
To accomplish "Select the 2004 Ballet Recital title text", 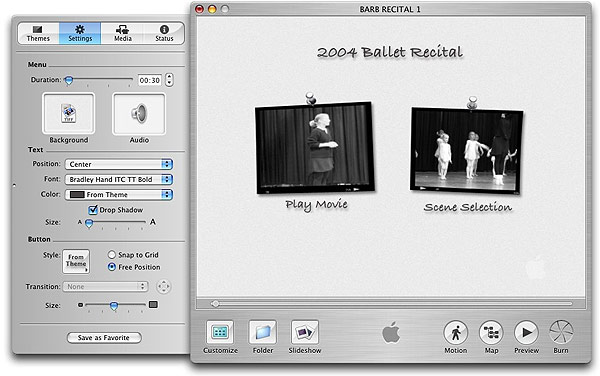I will tap(390, 52).
